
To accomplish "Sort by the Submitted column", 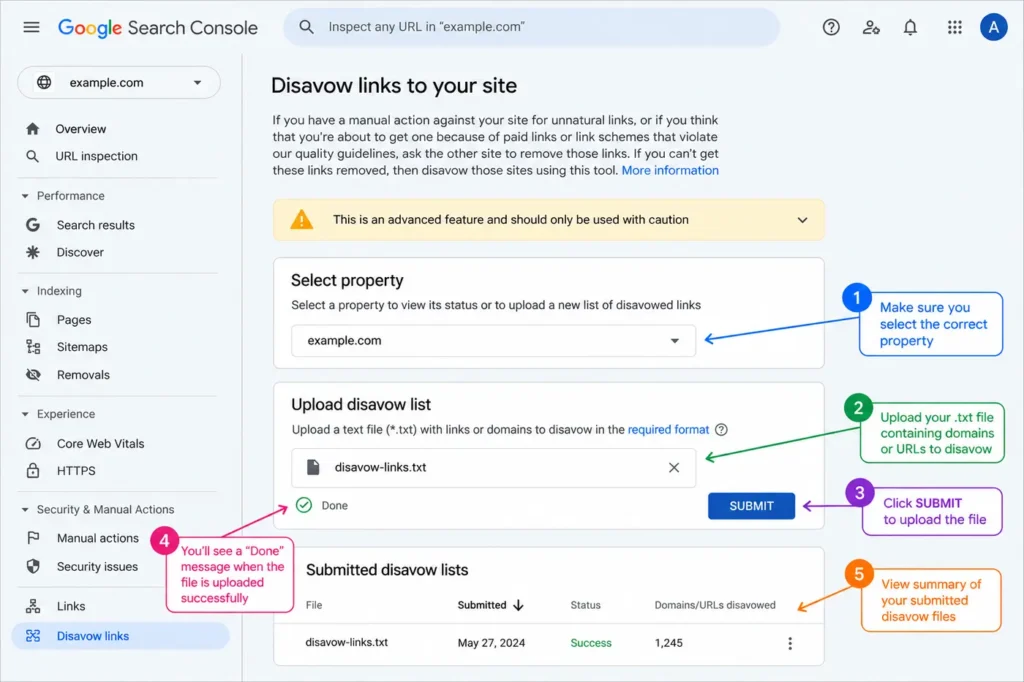I will click(490, 605).
